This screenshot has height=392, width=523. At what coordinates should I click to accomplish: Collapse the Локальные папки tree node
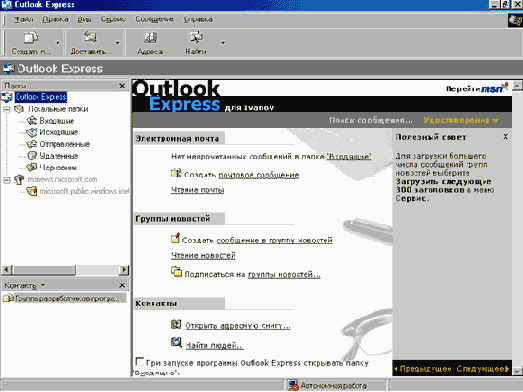click(7, 109)
